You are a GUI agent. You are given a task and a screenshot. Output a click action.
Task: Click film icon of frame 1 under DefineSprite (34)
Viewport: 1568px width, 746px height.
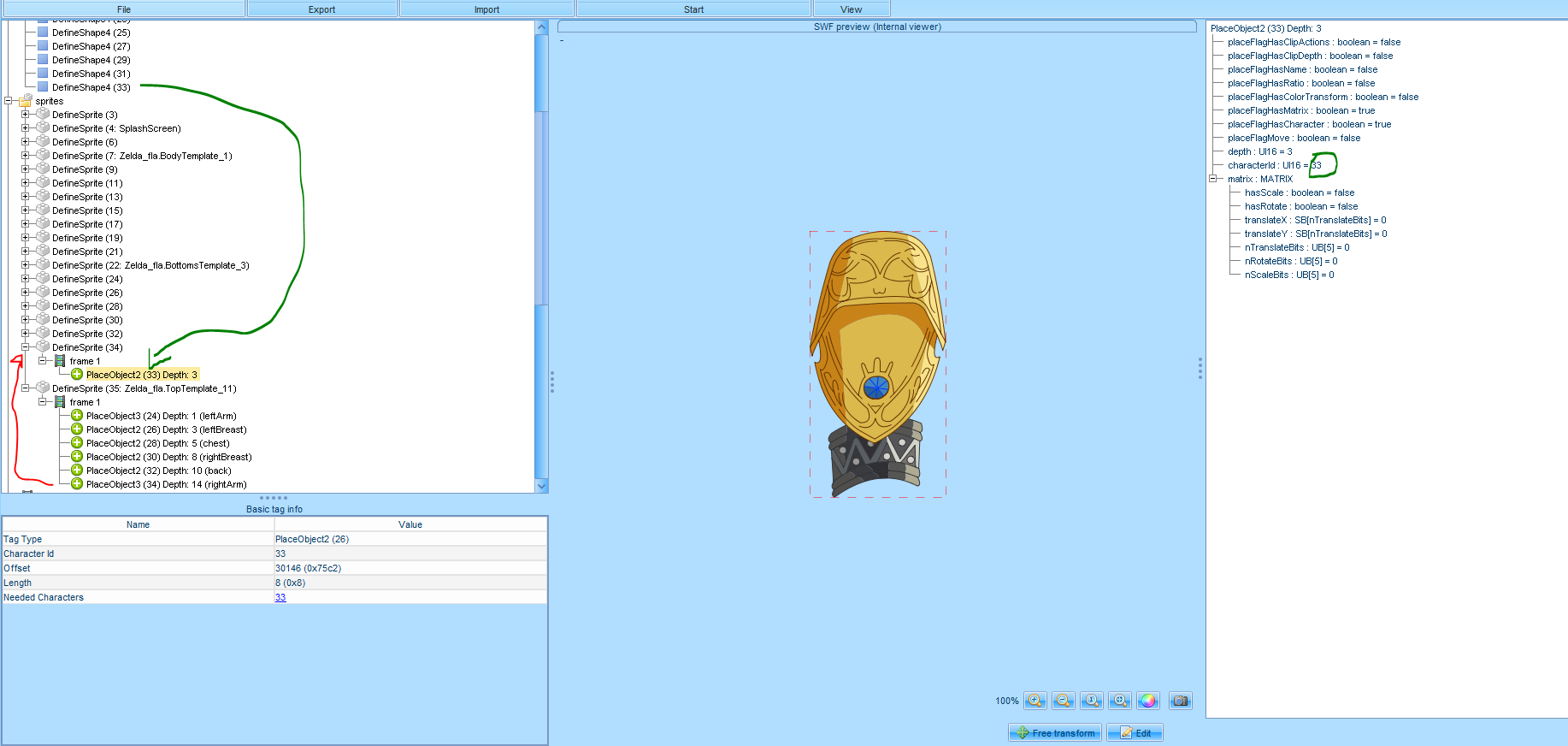click(60, 361)
